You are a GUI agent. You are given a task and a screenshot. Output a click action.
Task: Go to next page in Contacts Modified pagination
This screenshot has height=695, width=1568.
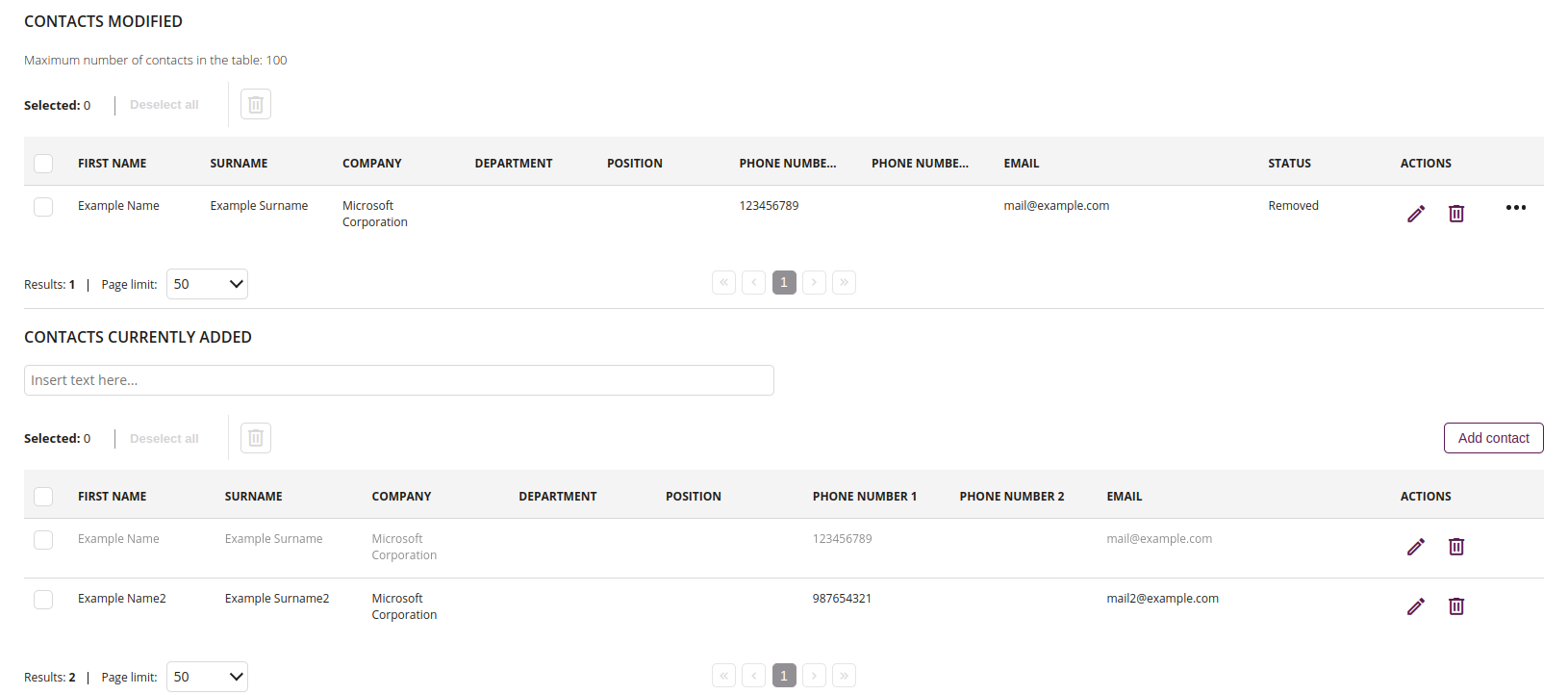coord(814,282)
